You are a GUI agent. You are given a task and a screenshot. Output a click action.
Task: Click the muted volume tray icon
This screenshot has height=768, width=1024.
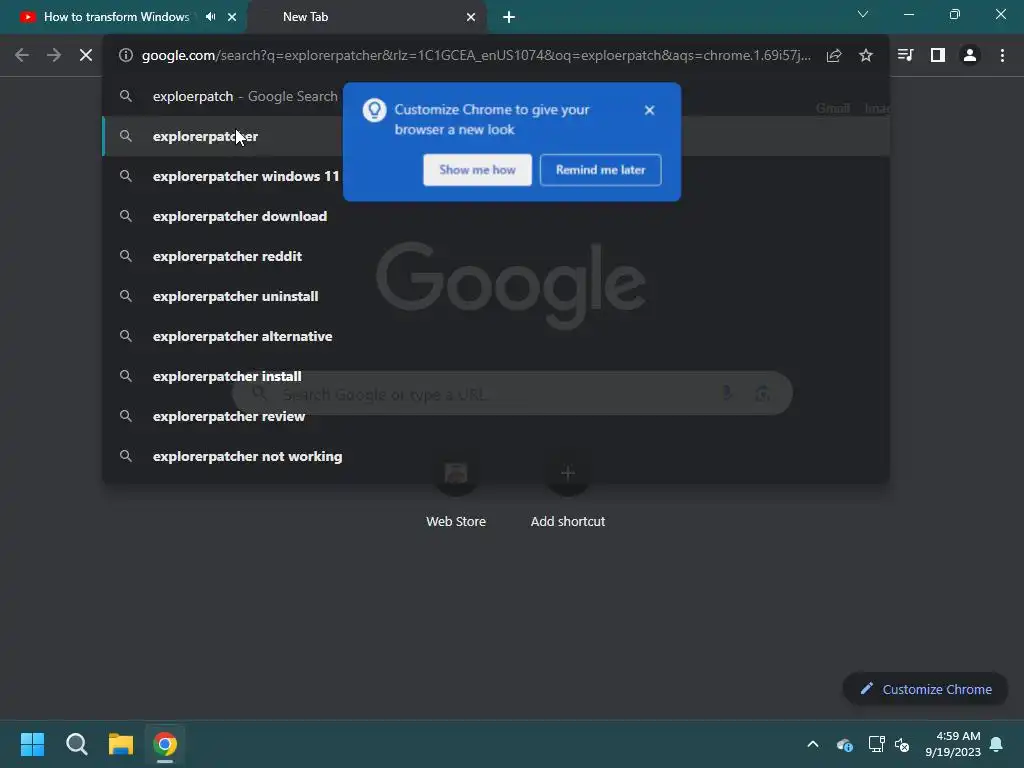point(903,744)
